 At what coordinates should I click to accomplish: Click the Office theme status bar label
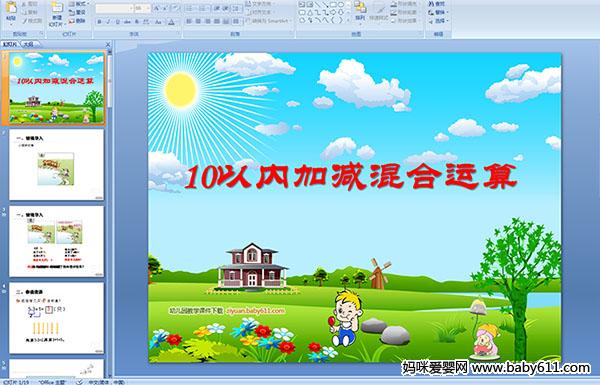[x=52, y=382]
